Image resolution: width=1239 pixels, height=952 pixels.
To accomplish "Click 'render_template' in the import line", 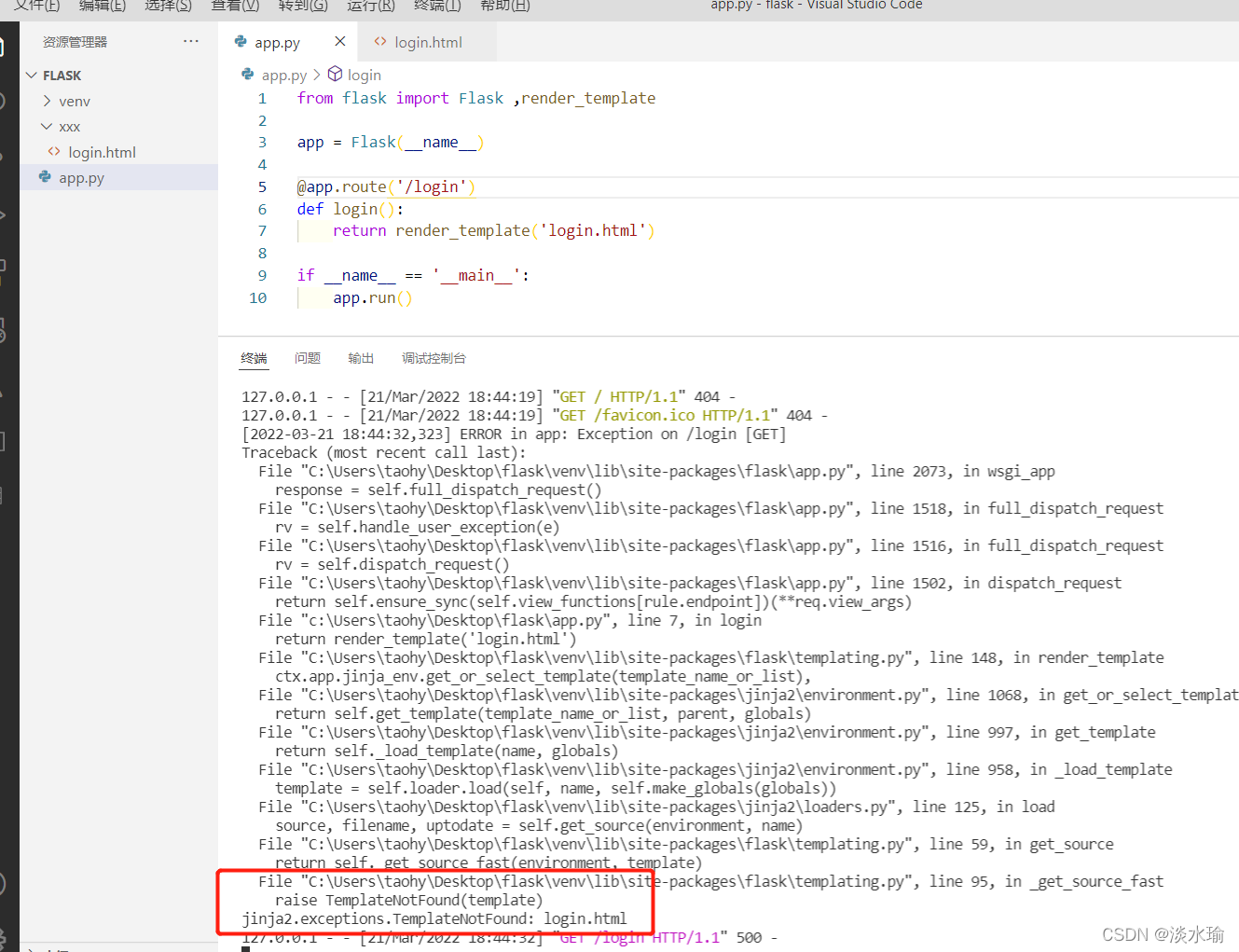I will [x=588, y=98].
